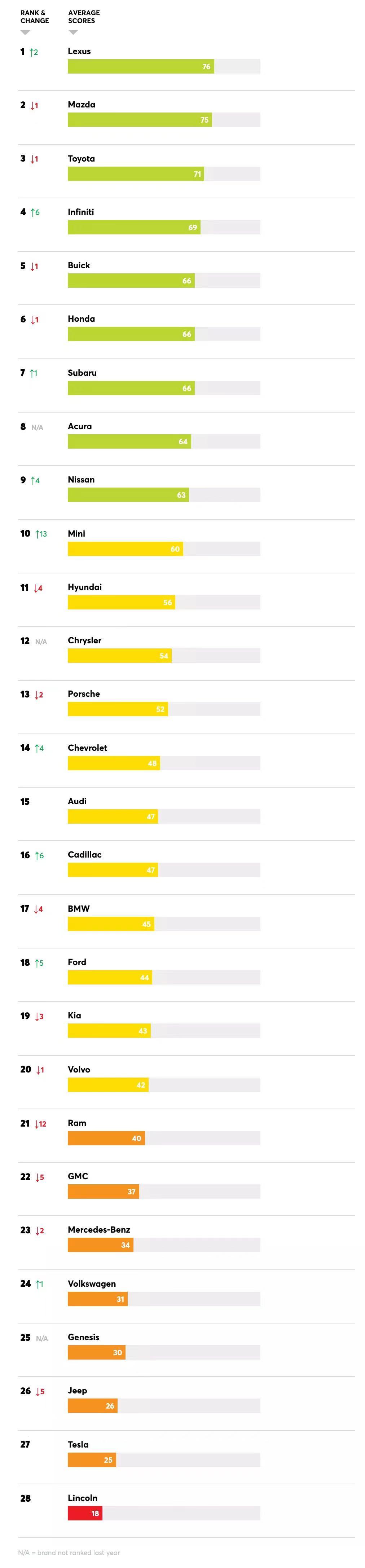Click Cadillac's green up-6 arrow
The height and width of the screenshot is (1568, 365).
[37, 855]
